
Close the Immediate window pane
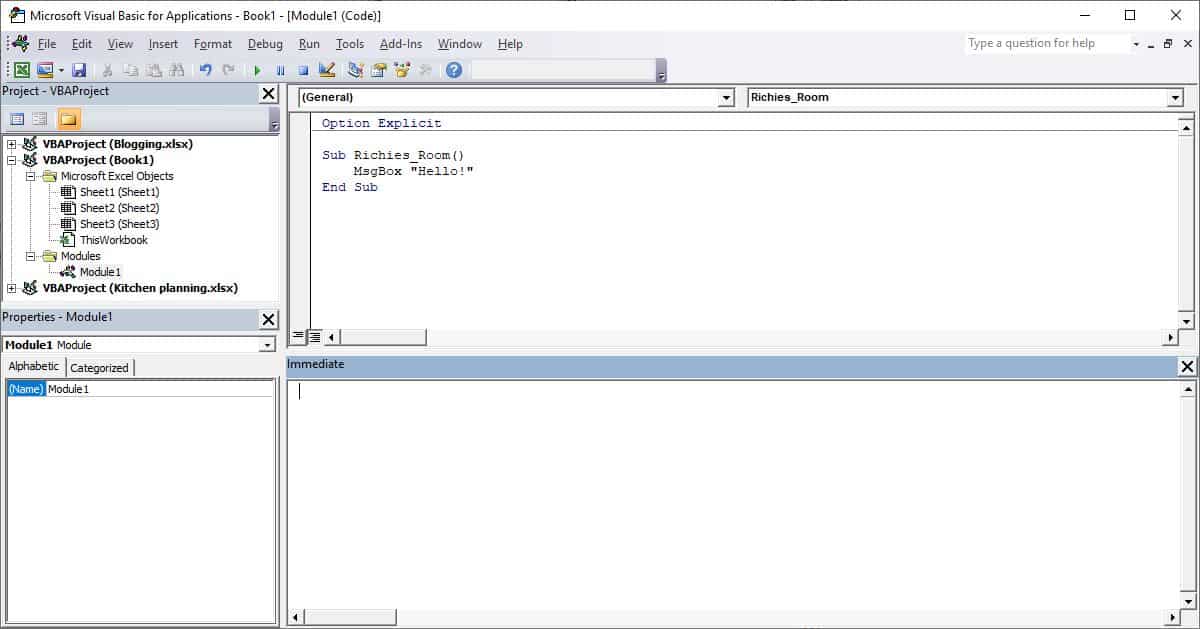click(x=1187, y=367)
